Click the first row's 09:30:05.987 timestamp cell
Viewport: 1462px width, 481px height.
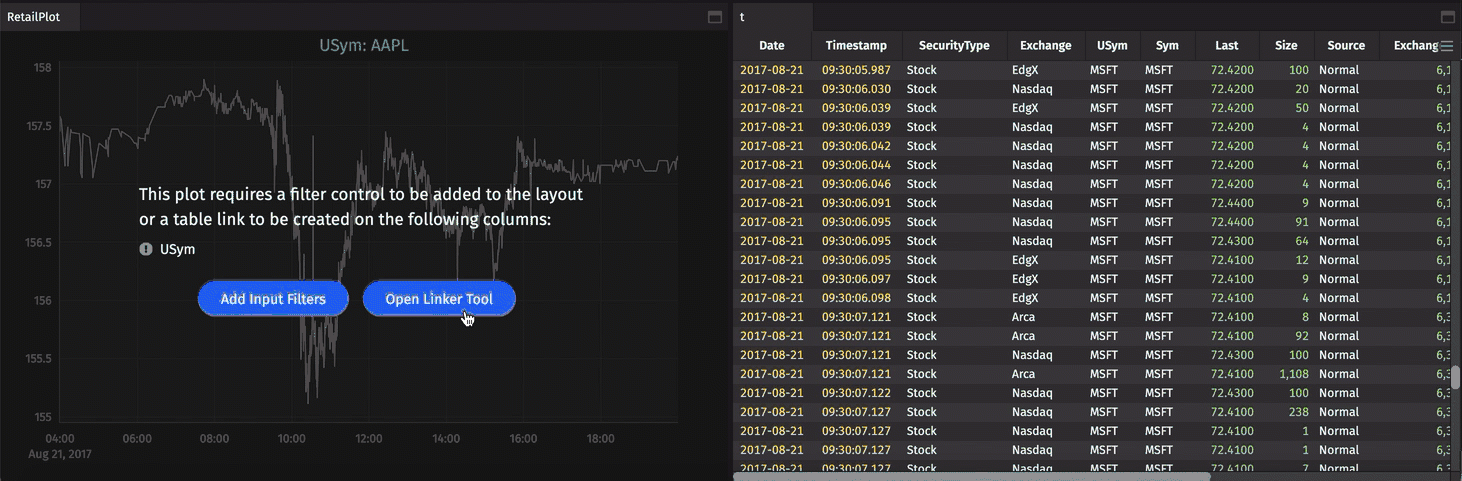(x=856, y=70)
